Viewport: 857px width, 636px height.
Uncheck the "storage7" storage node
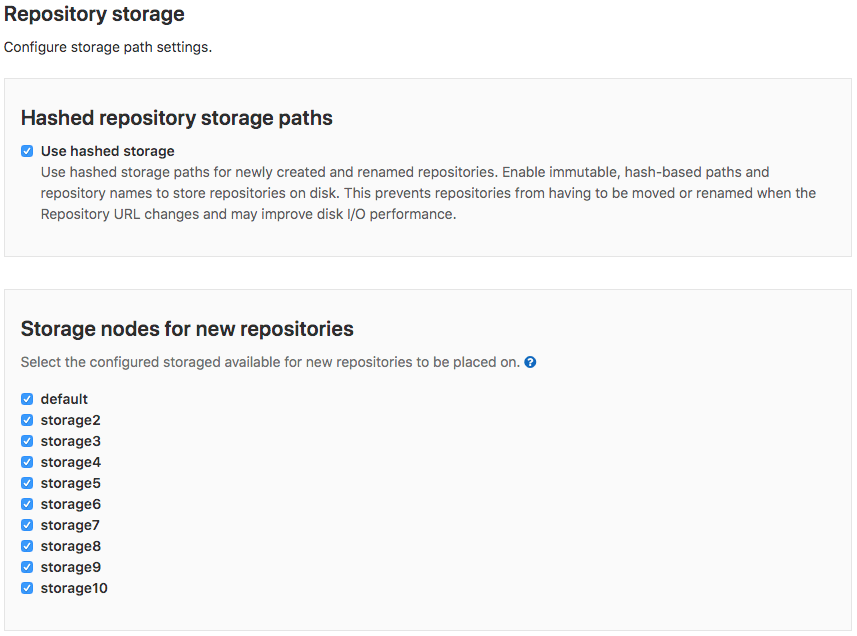[27, 525]
